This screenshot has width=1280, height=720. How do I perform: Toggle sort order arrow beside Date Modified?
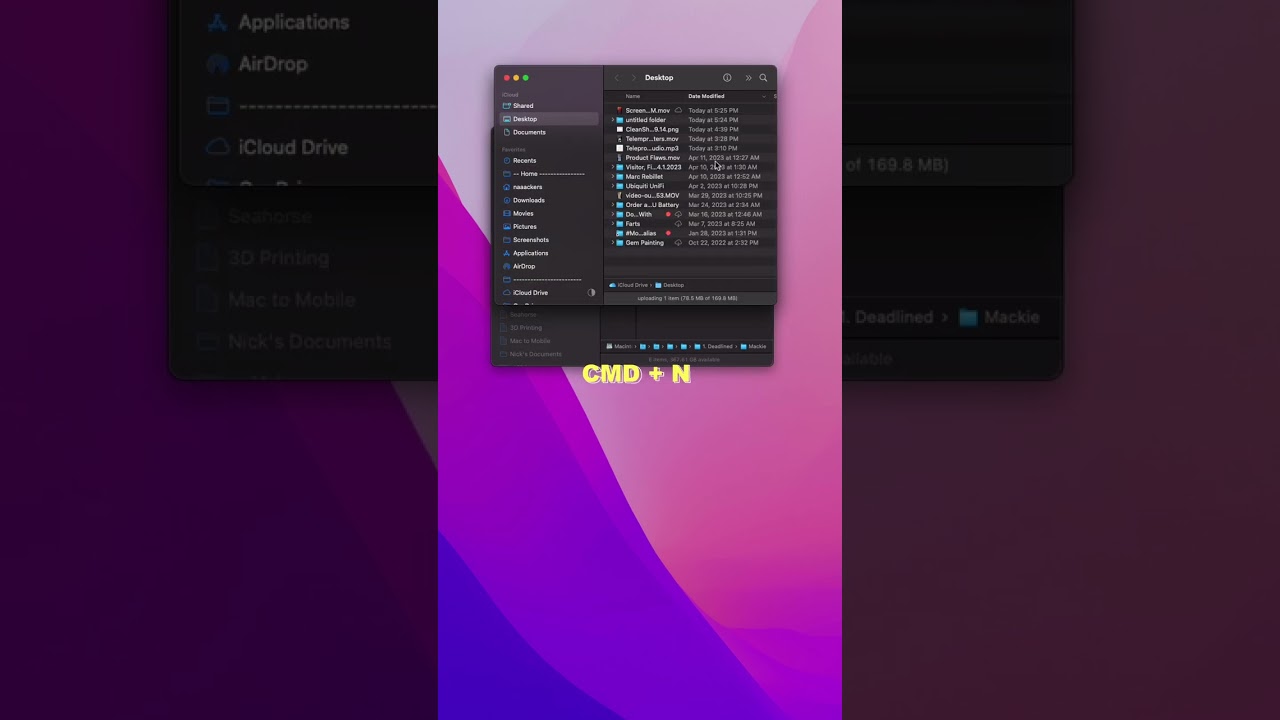(x=764, y=96)
